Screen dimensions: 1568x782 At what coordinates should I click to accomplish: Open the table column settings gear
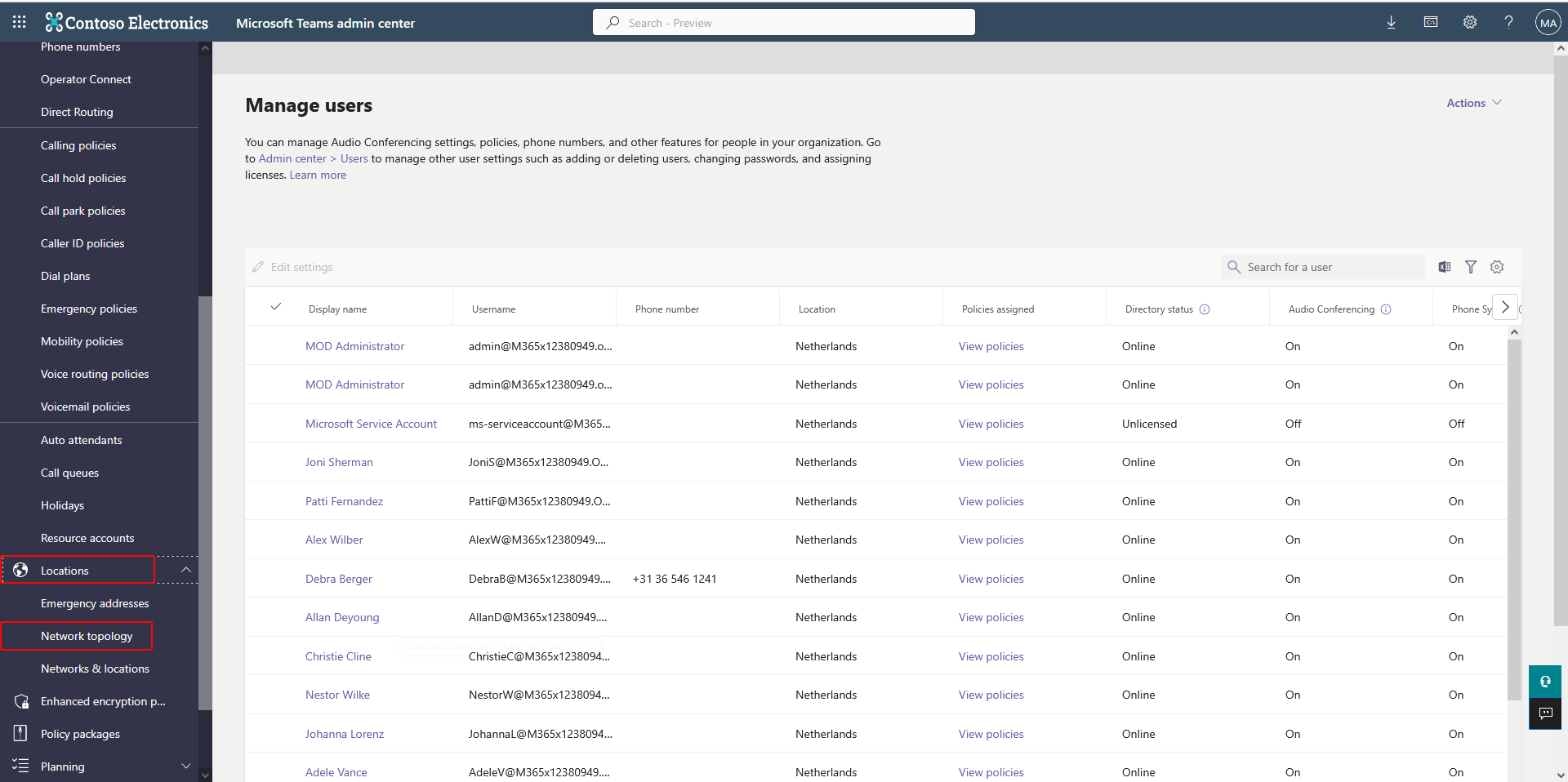coord(1497,267)
